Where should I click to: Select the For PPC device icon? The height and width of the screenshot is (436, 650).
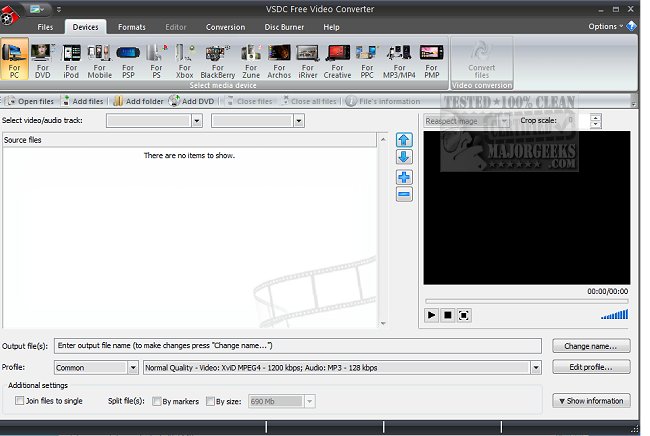click(x=367, y=61)
